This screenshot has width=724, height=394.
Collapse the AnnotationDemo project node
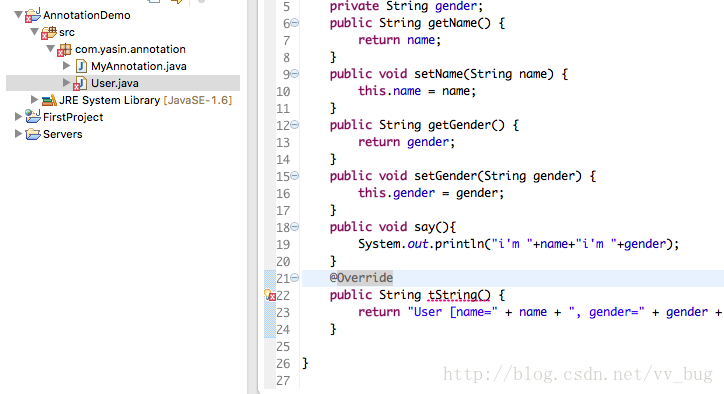click(18, 15)
